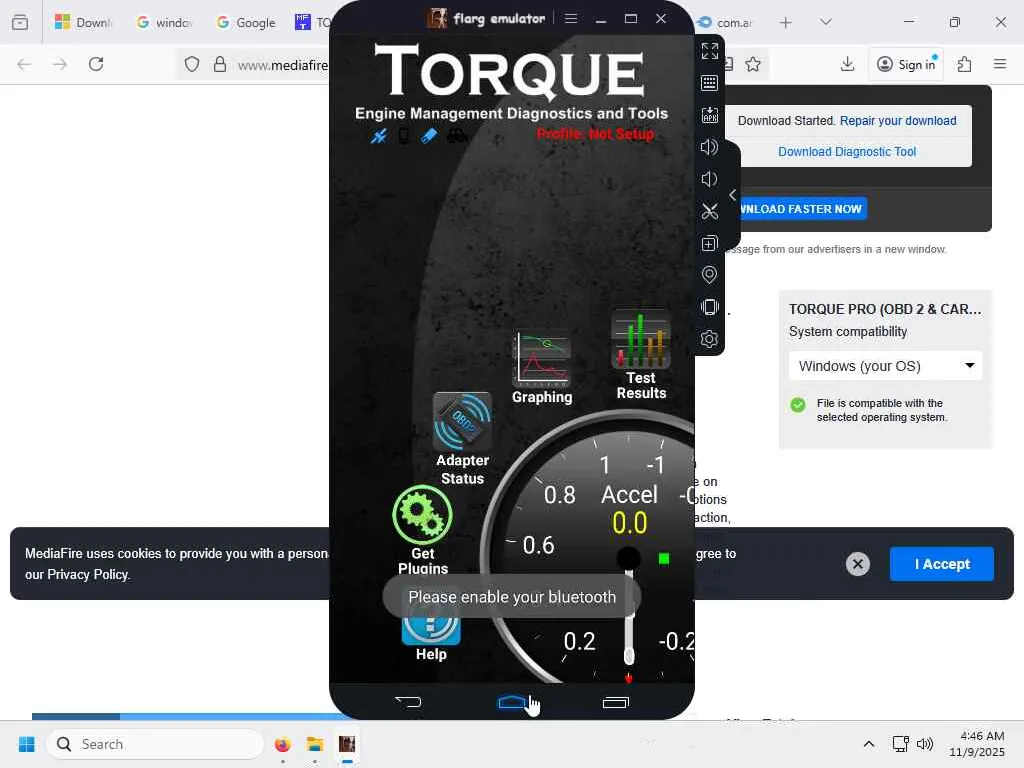The width and height of the screenshot is (1024, 768).
Task: Click emulator screenshot scissors icon
Action: (x=709, y=211)
